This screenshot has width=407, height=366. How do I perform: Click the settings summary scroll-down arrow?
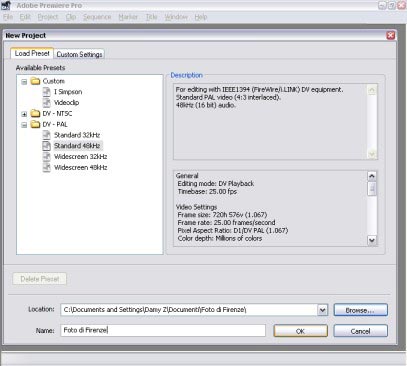click(x=372, y=240)
